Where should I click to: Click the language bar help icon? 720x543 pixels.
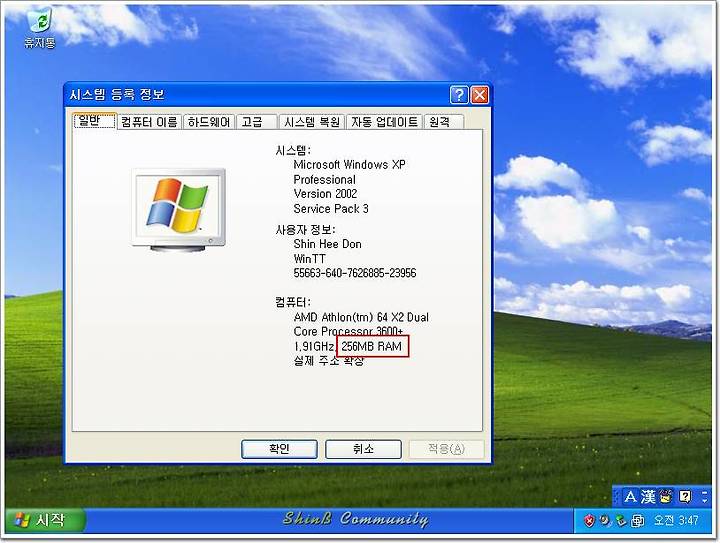(685, 497)
